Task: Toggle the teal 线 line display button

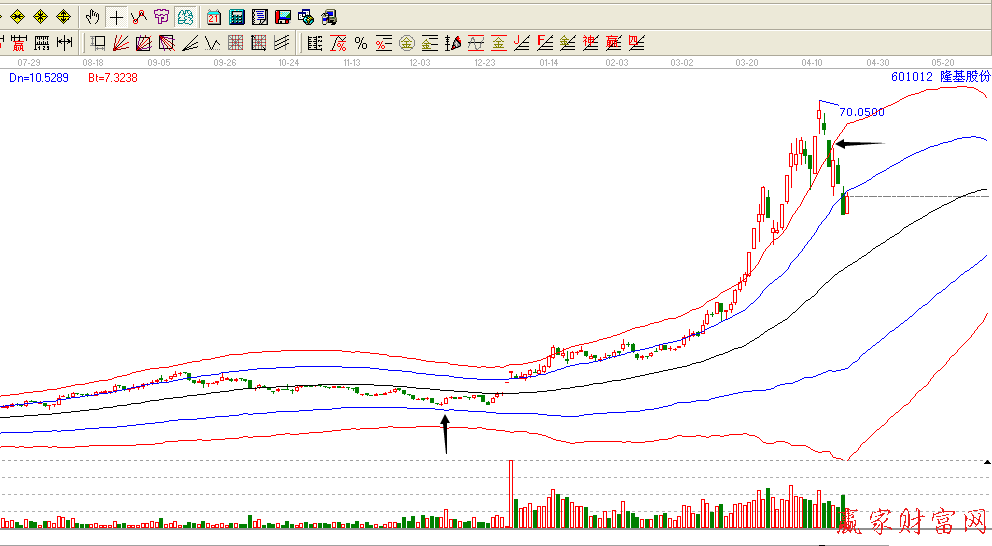Action: click(185, 17)
